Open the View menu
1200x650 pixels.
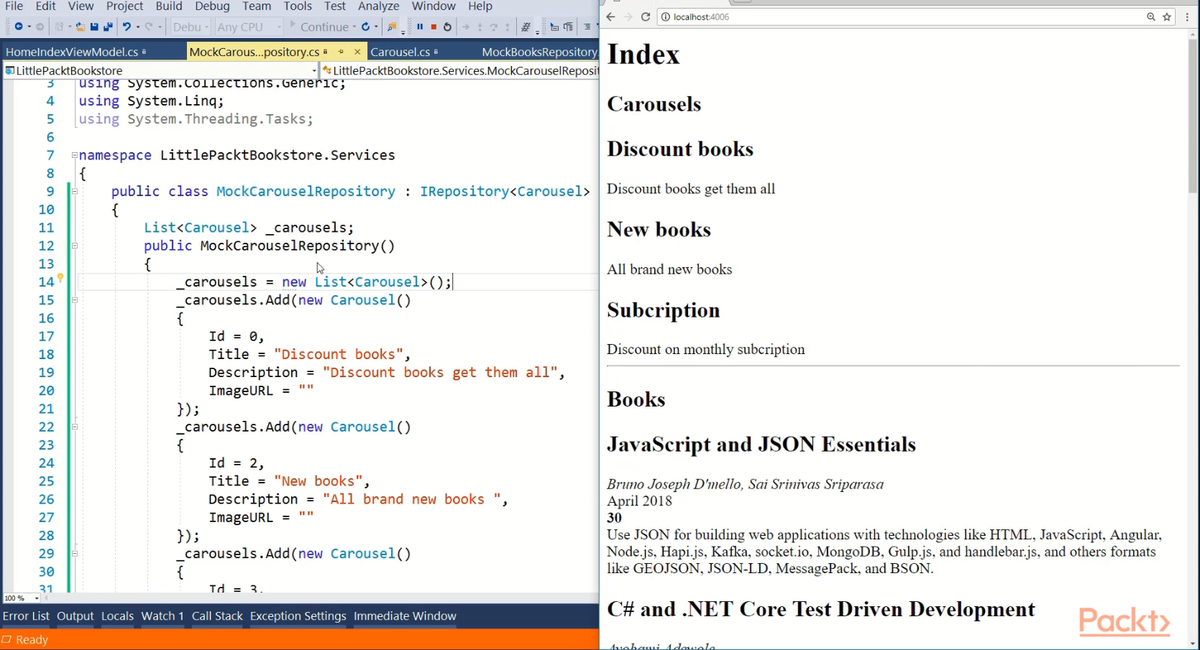pos(81,6)
